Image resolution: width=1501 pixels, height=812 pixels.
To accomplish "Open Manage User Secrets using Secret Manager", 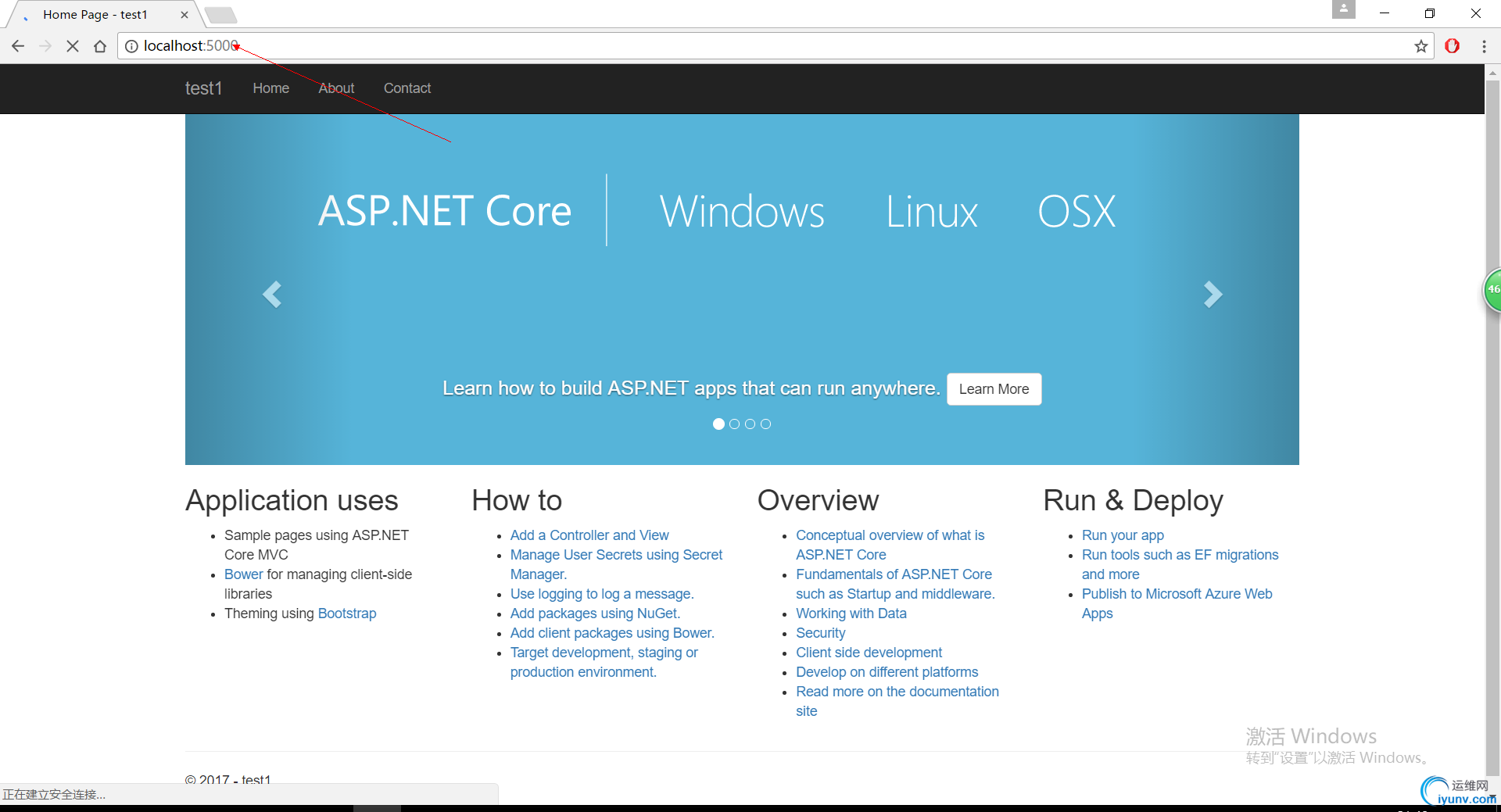I will (x=616, y=564).
